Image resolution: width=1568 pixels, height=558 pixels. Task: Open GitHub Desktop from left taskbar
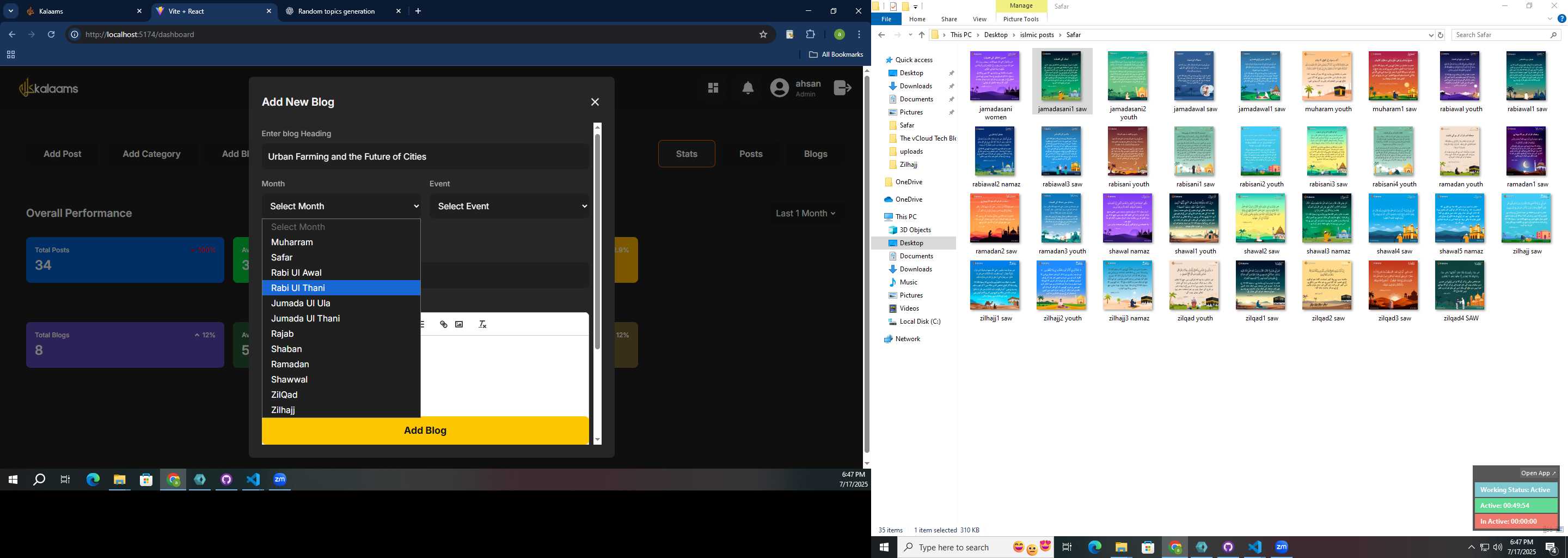[226, 480]
